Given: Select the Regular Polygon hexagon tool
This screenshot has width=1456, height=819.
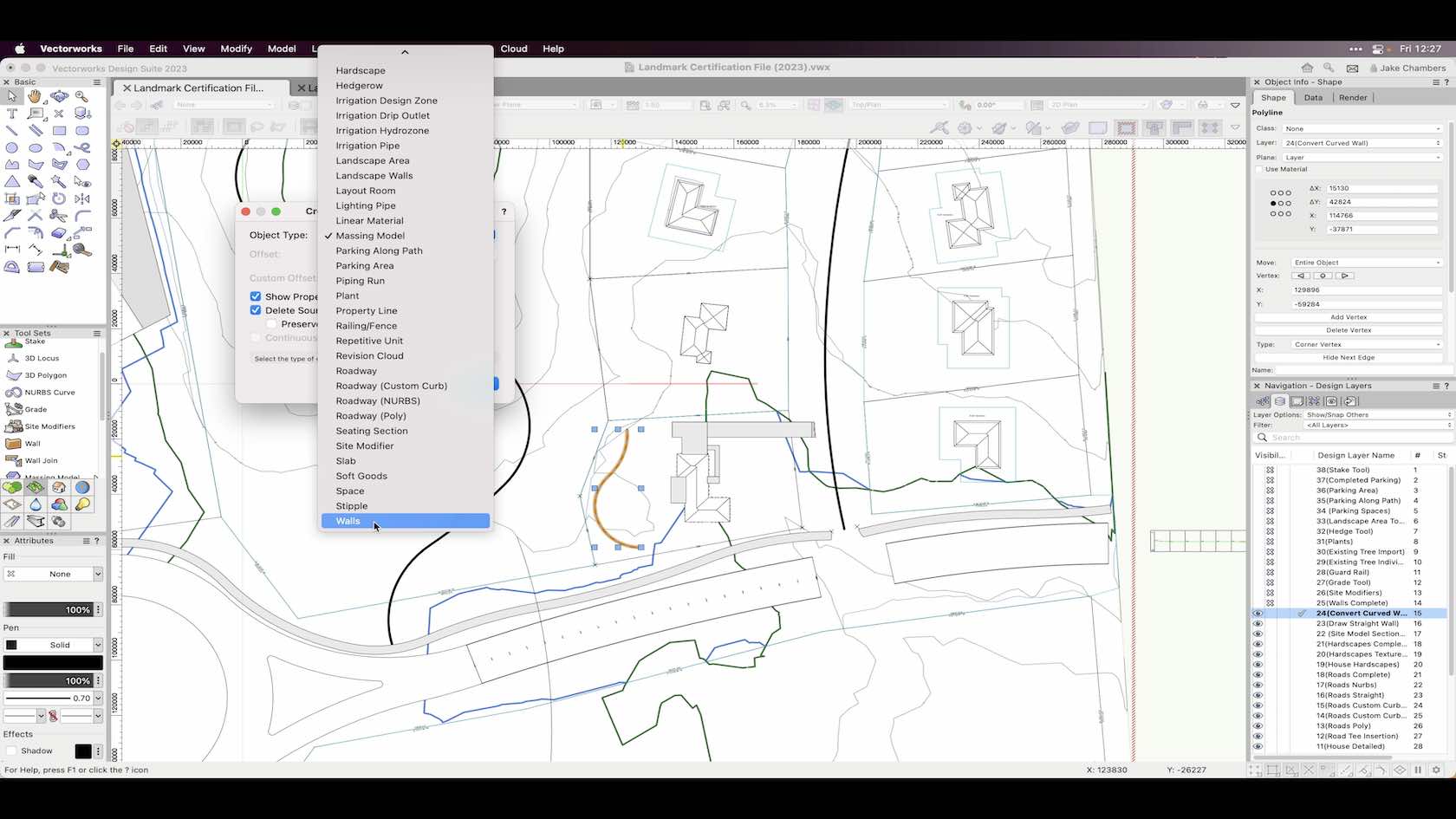Looking at the screenshot, I should point(82,165).
